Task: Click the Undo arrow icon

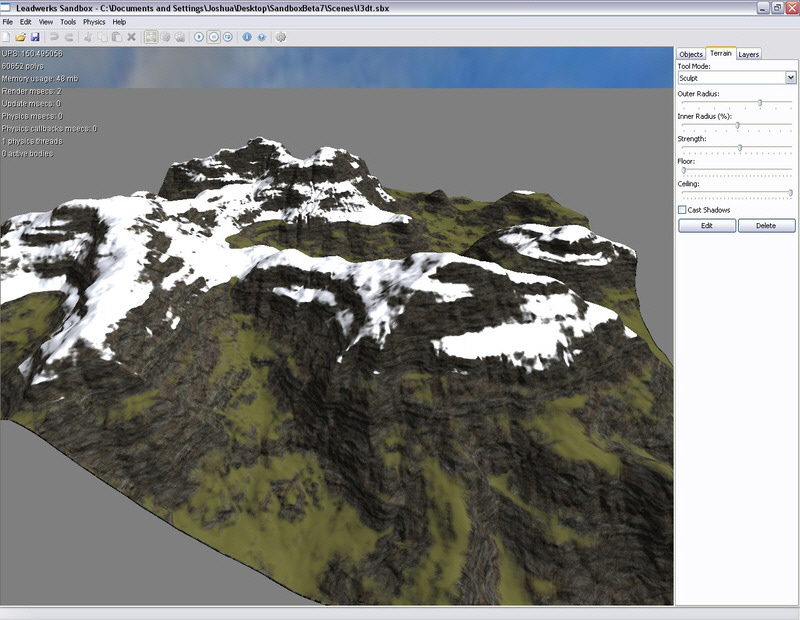Action: [55, 37]
